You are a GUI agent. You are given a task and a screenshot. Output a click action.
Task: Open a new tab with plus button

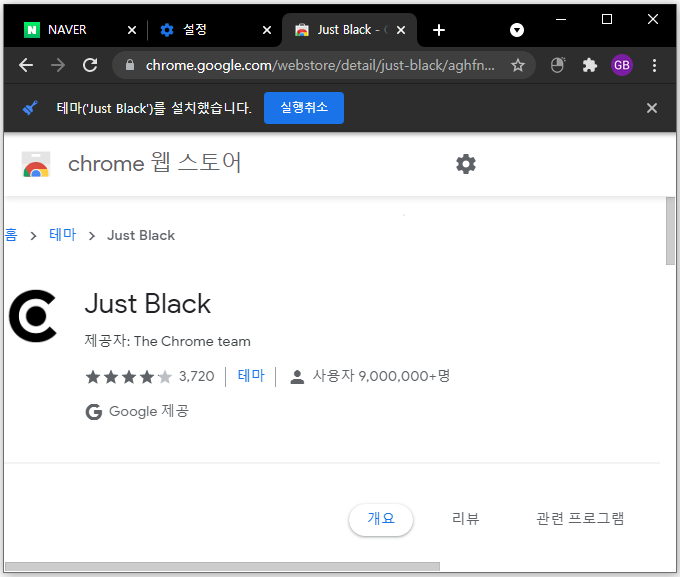pos(439,30)
